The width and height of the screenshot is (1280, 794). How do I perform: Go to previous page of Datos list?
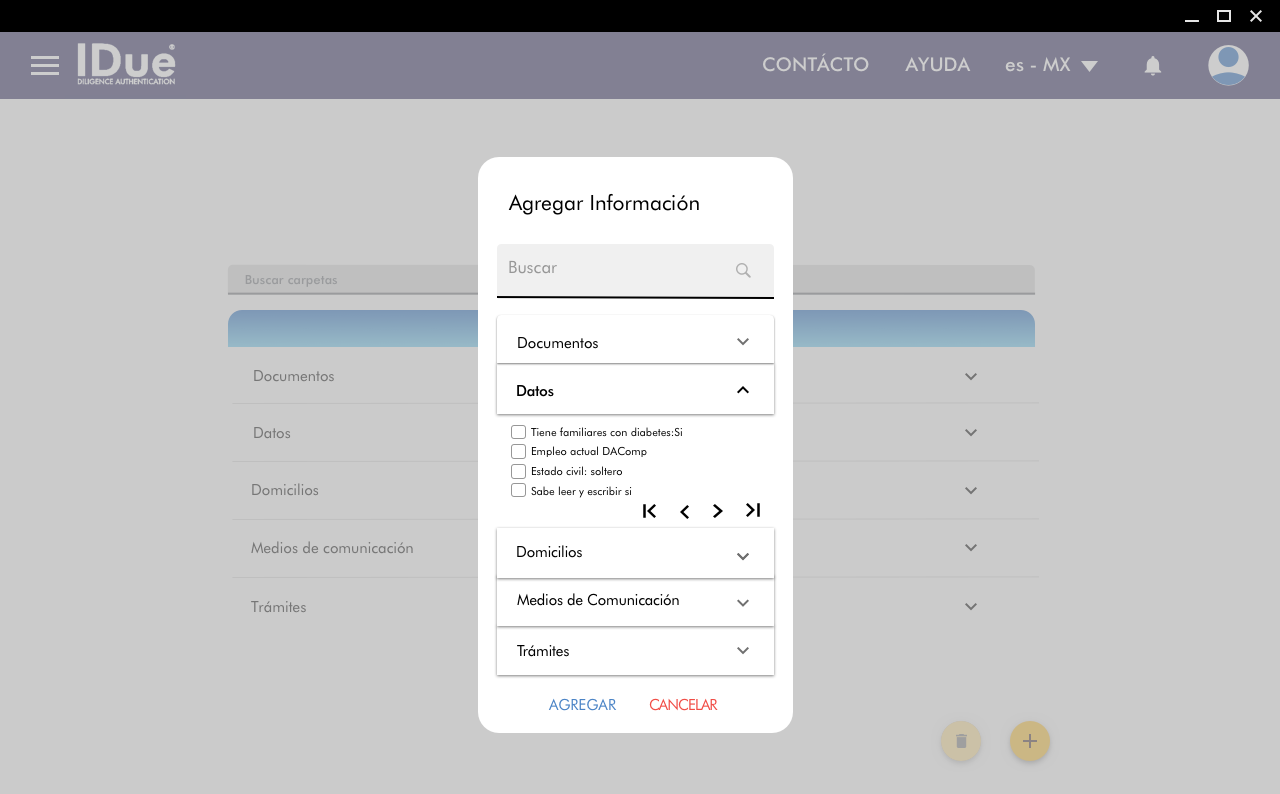(684, 511)
